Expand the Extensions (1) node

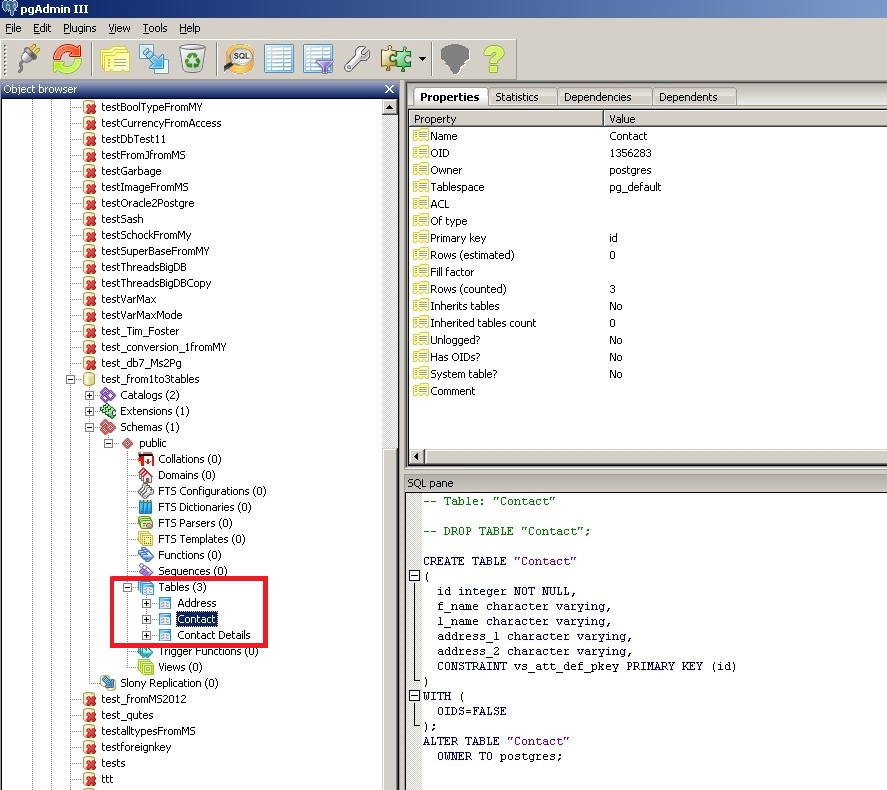[x=89, y=411]
